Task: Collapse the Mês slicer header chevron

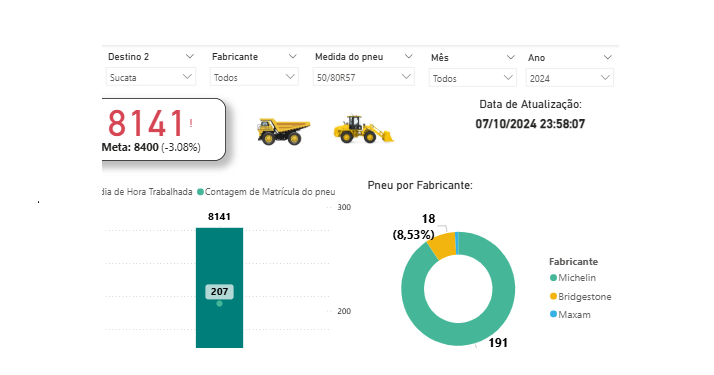Action: coord(510,57)
